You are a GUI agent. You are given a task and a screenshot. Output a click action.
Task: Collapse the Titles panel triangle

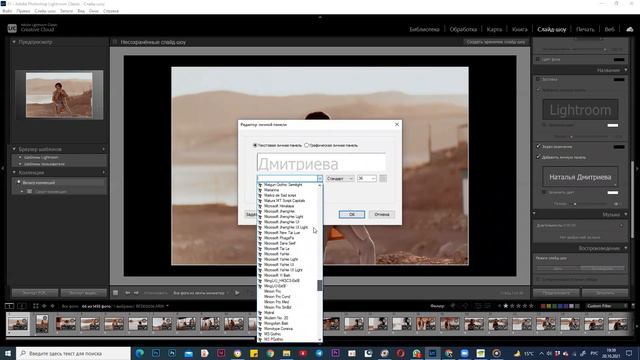point(626,70)
